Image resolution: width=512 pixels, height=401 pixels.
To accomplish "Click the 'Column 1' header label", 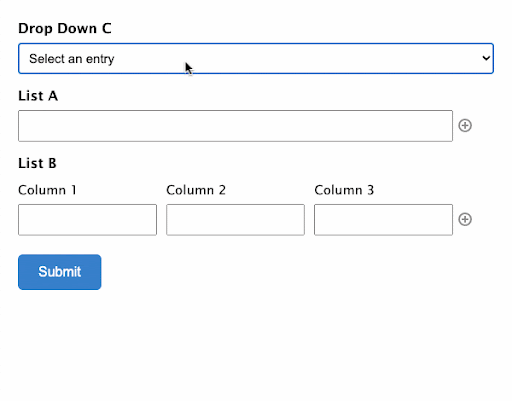I will click(x=47, y=190).
